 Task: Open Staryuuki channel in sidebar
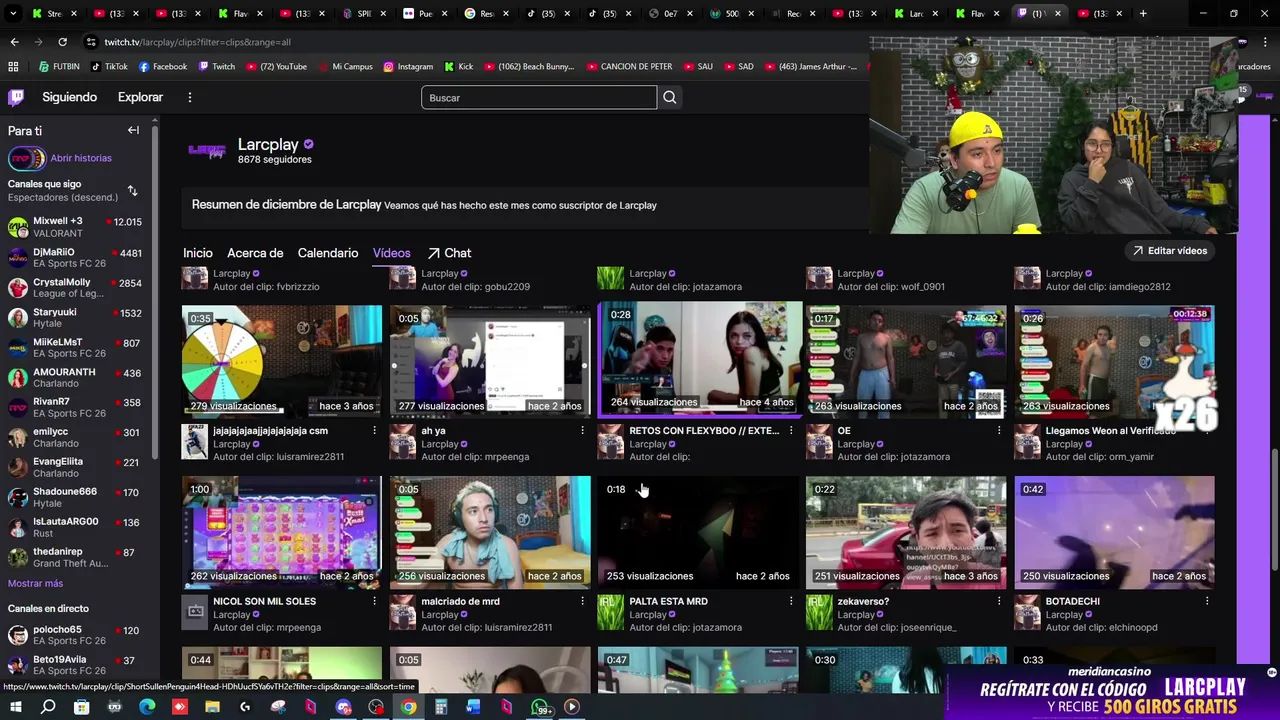75,317
